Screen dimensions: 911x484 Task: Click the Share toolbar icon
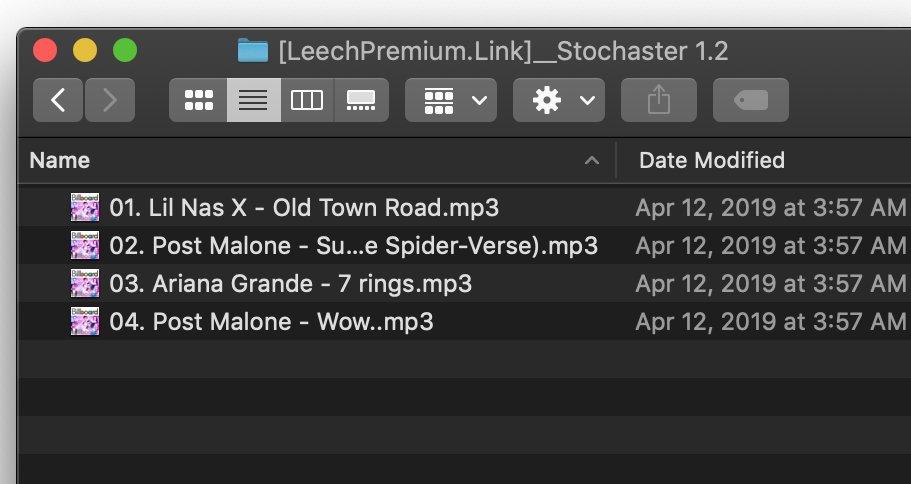[658, 100]
